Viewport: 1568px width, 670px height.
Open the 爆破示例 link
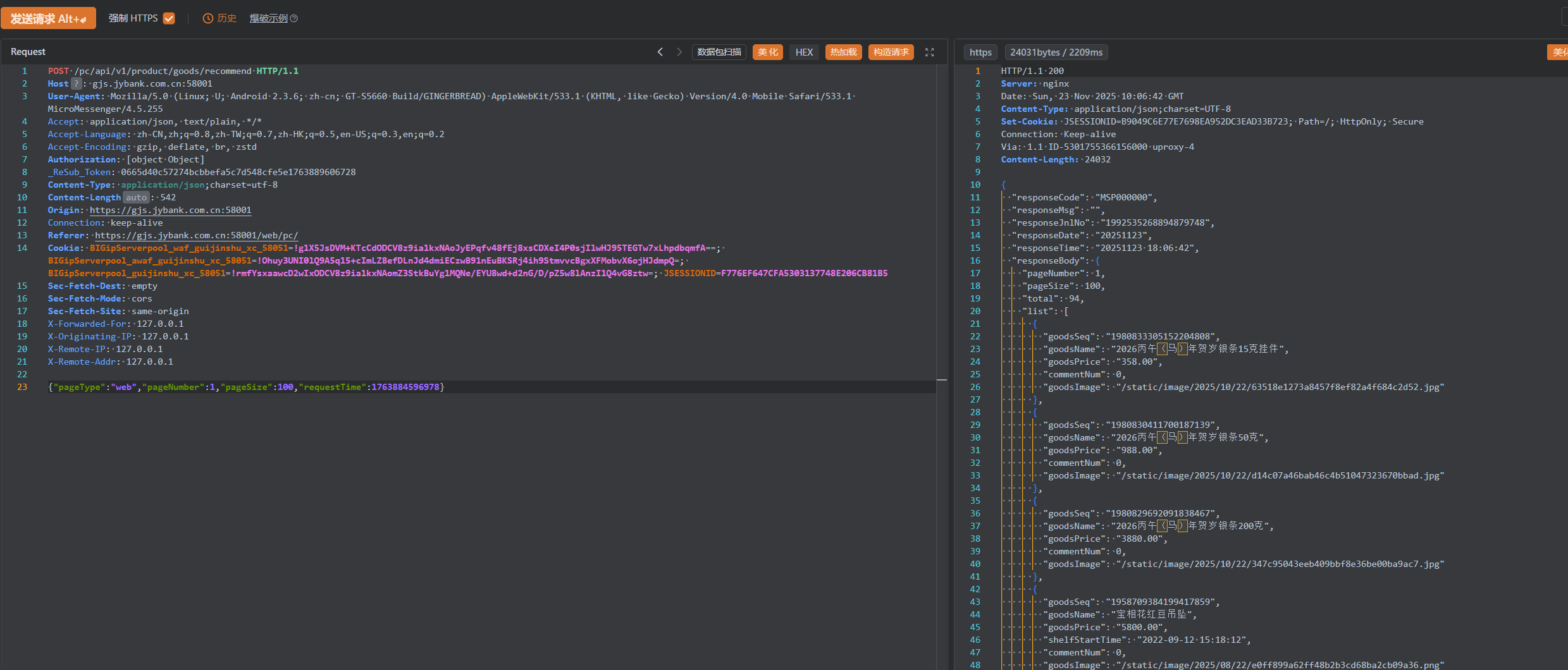point(268,18)
